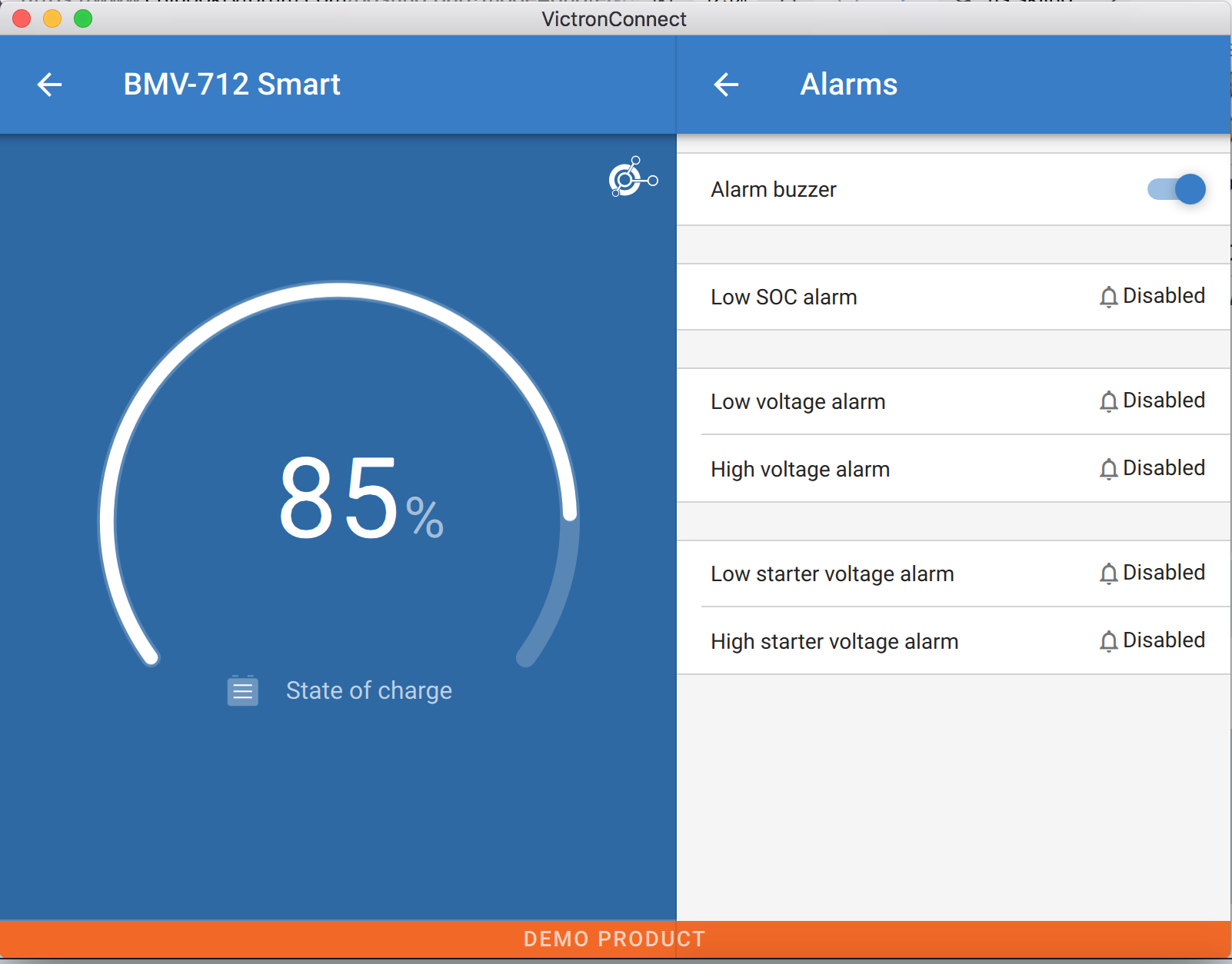1232x964 pixels.
Task: Click the bell icon for Low voltage alarm
Action: pyautogui.click(x=1108, y=401)
